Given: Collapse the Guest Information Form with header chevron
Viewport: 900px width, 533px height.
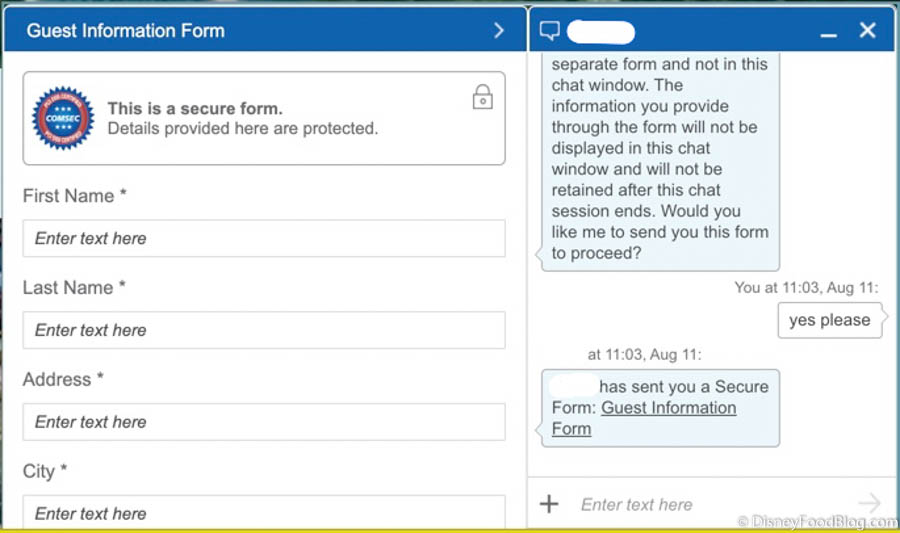Looking at the screenshot, I should [x=499, y=31].
